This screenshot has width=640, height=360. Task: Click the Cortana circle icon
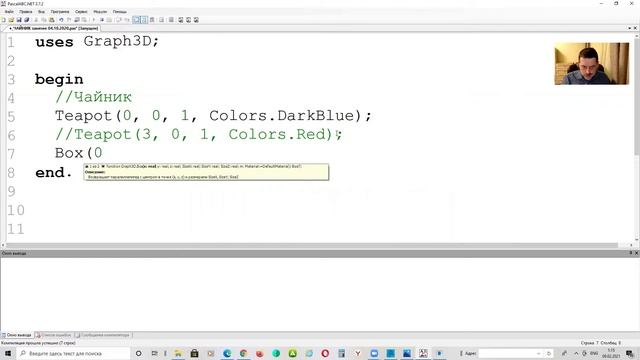(x=138, y=353)
